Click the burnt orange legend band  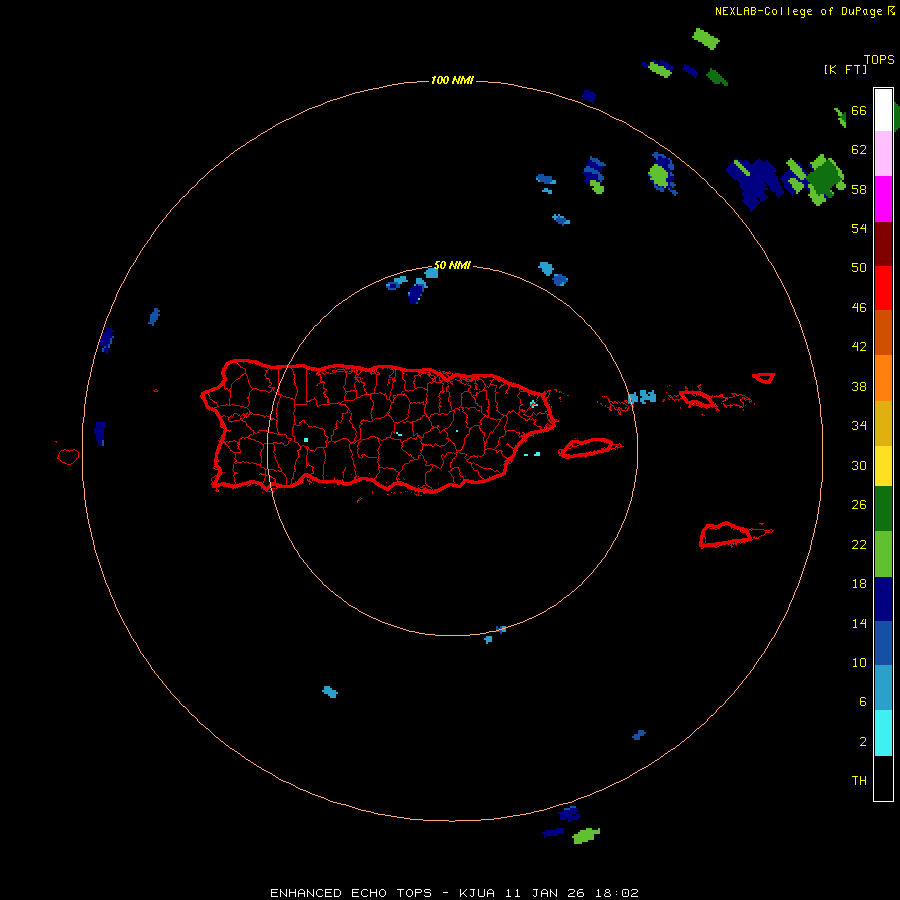point(883,333)
